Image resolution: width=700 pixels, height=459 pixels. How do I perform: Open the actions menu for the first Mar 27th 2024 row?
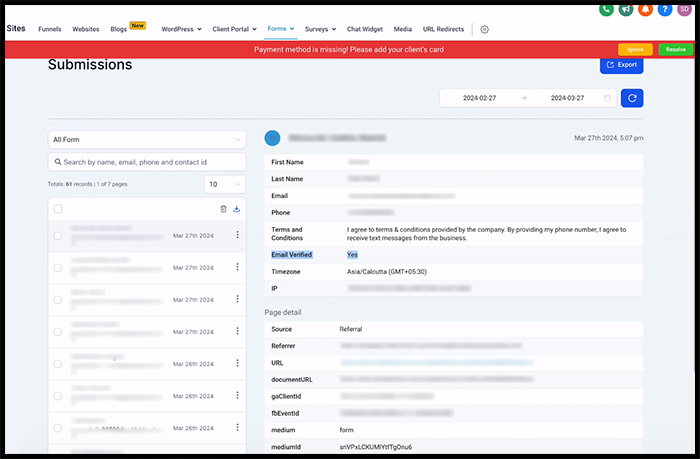click(x=238, y=235)
